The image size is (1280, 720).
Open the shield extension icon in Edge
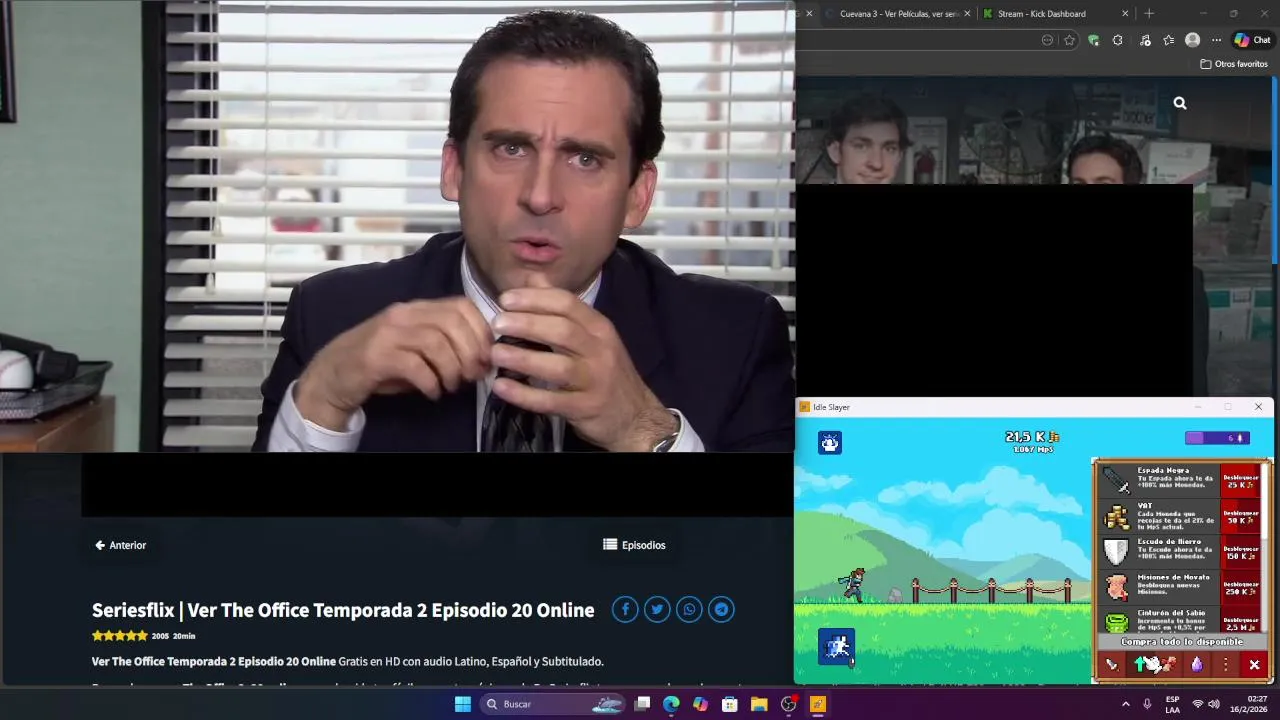[x=1094, y=40]
